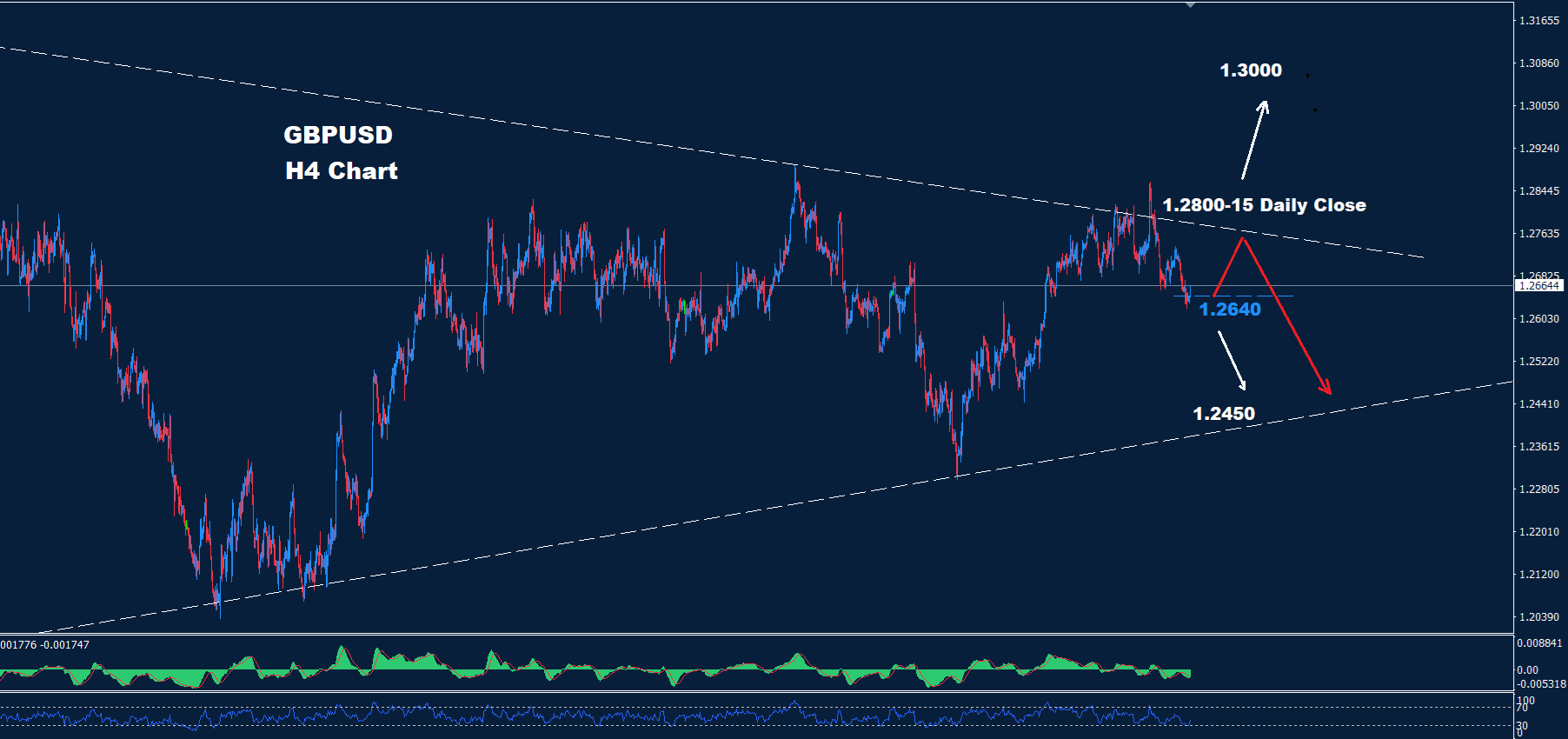Select the H4 Chart text label
1568x739 pixels.
[x=341, y=171]
